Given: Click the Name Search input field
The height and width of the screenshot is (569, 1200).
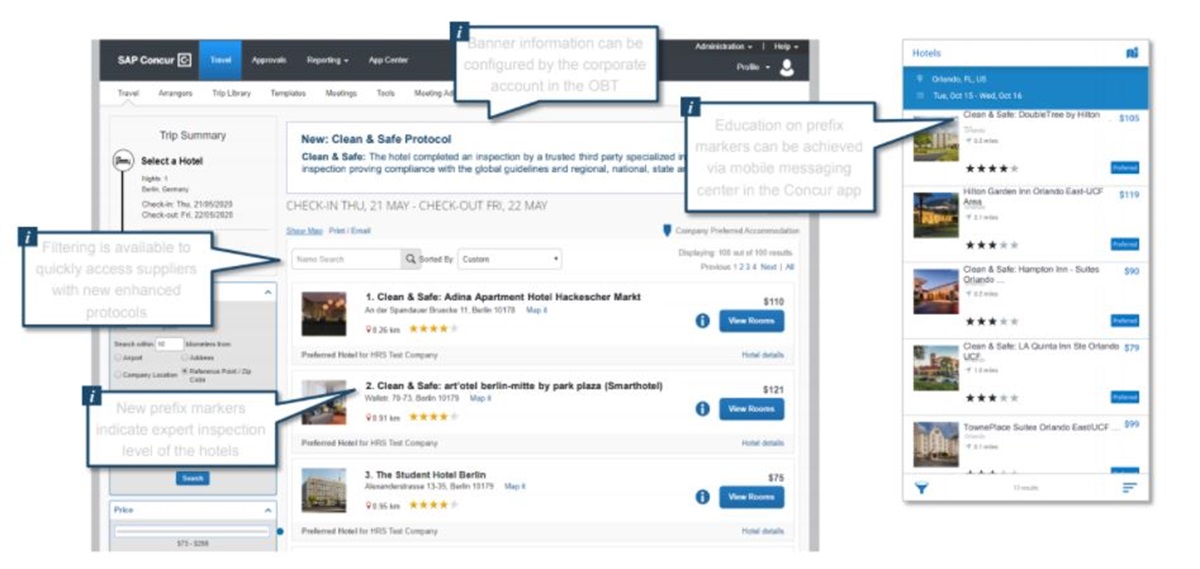Looking at the screenshot, I should (x=347, y=259).
